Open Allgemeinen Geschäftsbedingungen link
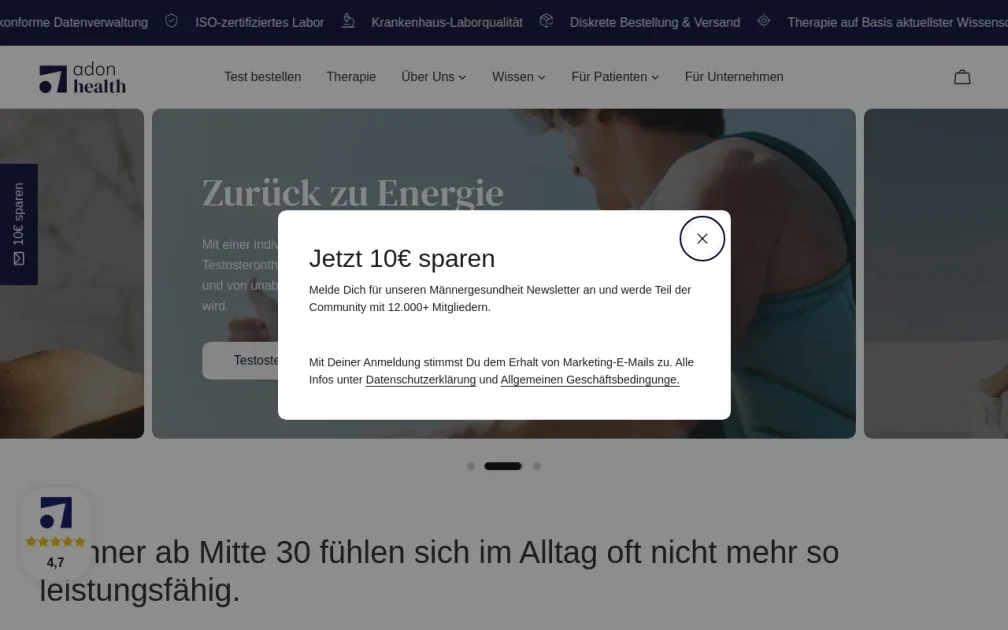 (589, 380)
